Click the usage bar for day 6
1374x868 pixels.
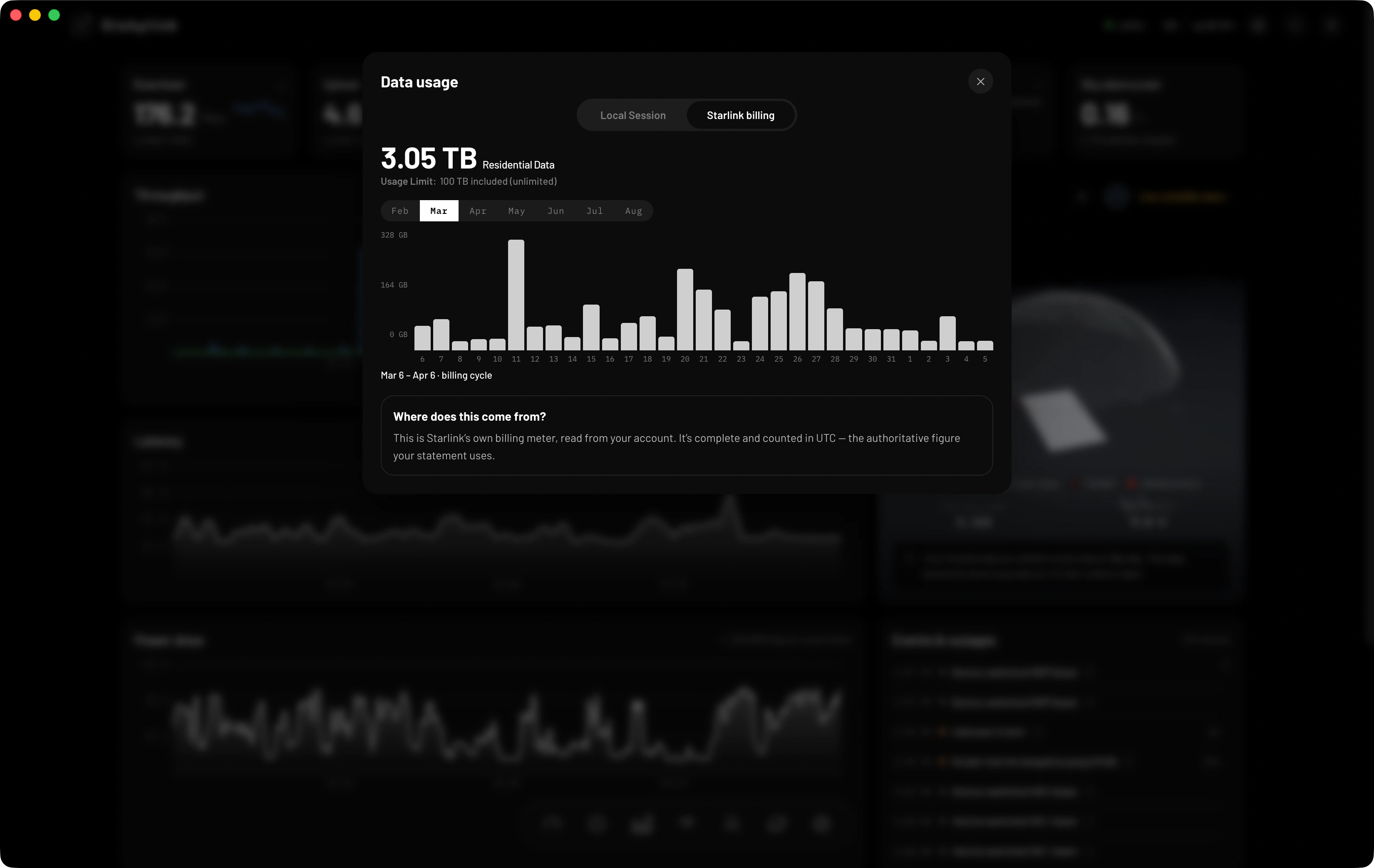click(x=422, y=338)
